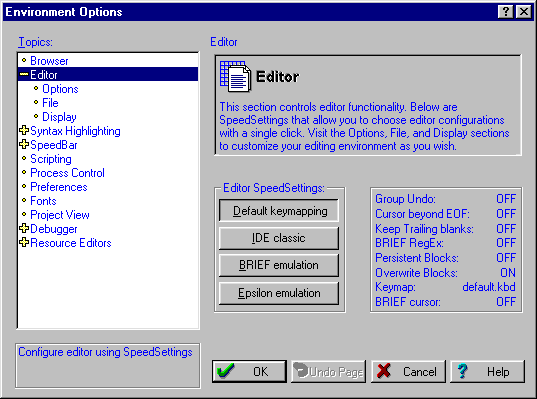
Task: Select the Debugger topic label
Action: (x=54, y=229)
